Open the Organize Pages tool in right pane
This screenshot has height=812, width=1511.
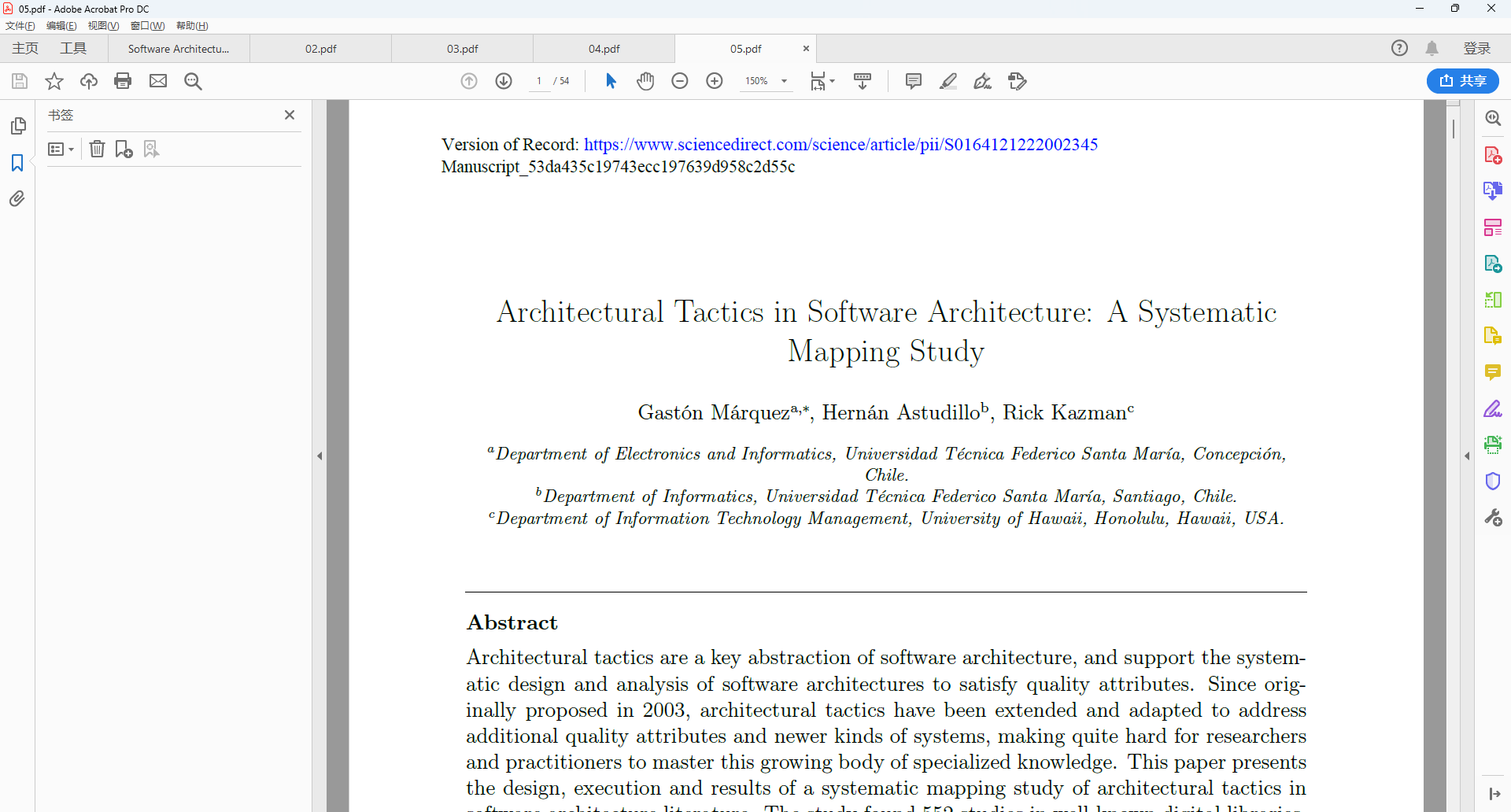[1493, 301]
